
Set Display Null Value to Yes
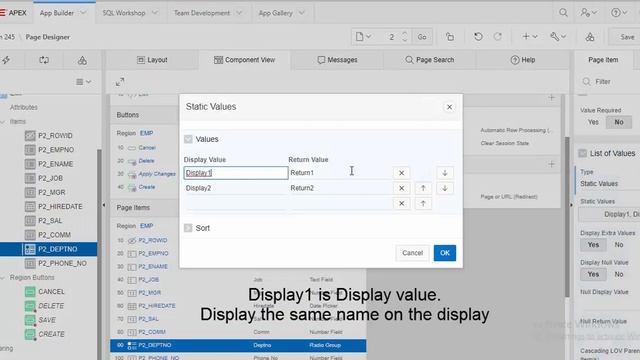(x=593, y=274)
